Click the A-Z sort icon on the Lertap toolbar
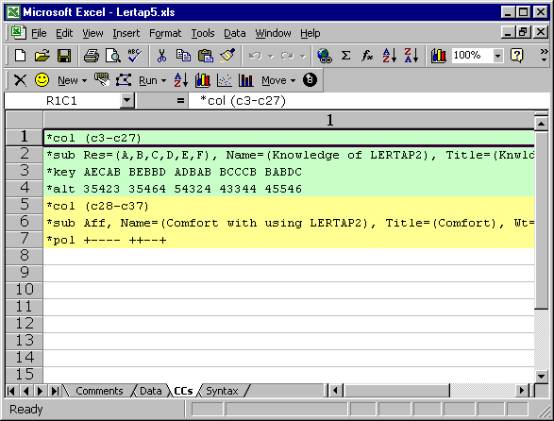Image resolution: width=554 pixels, height=421 pixels. 181,80
